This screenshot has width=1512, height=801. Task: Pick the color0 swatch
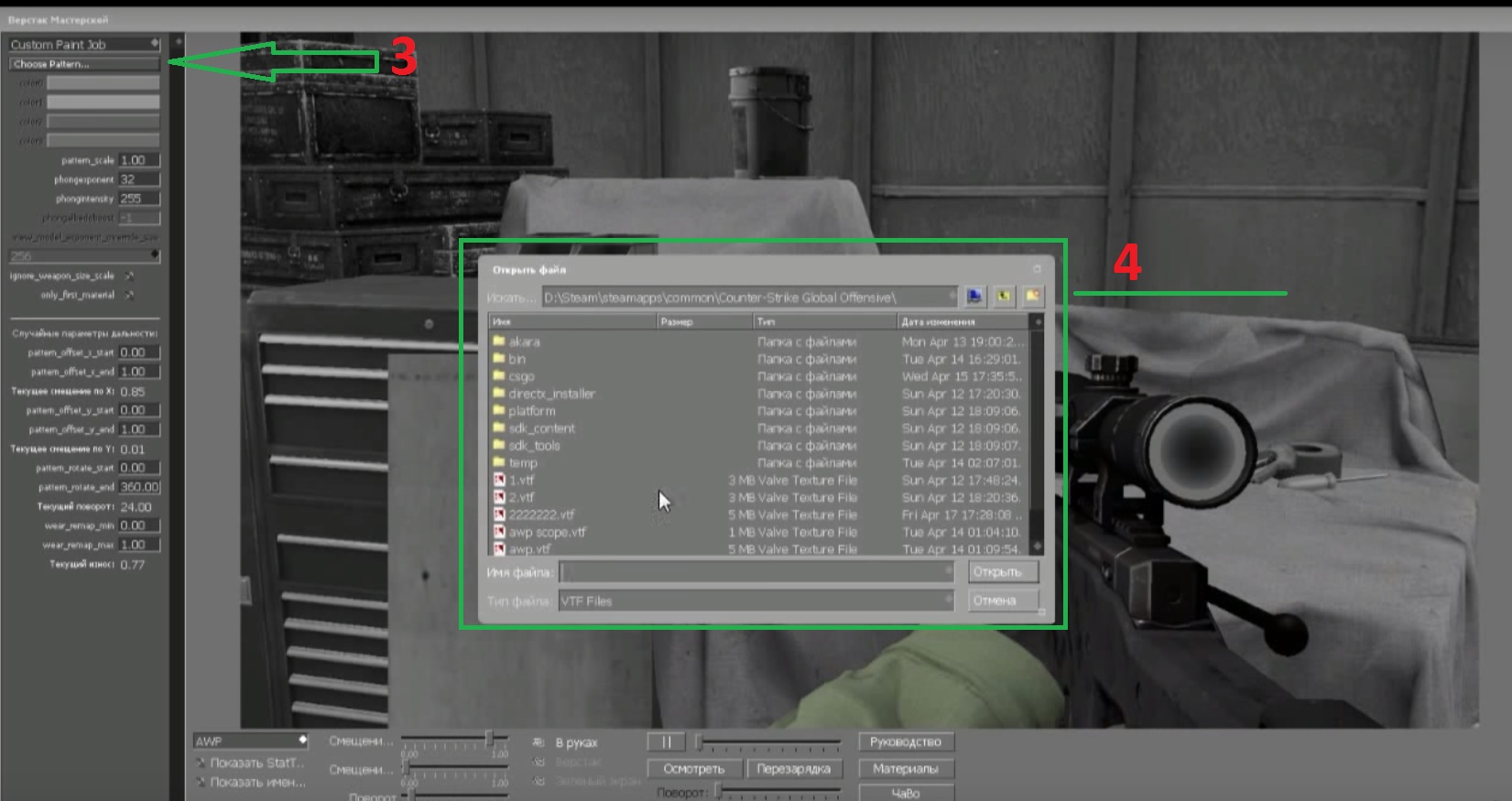coord(103,82)
